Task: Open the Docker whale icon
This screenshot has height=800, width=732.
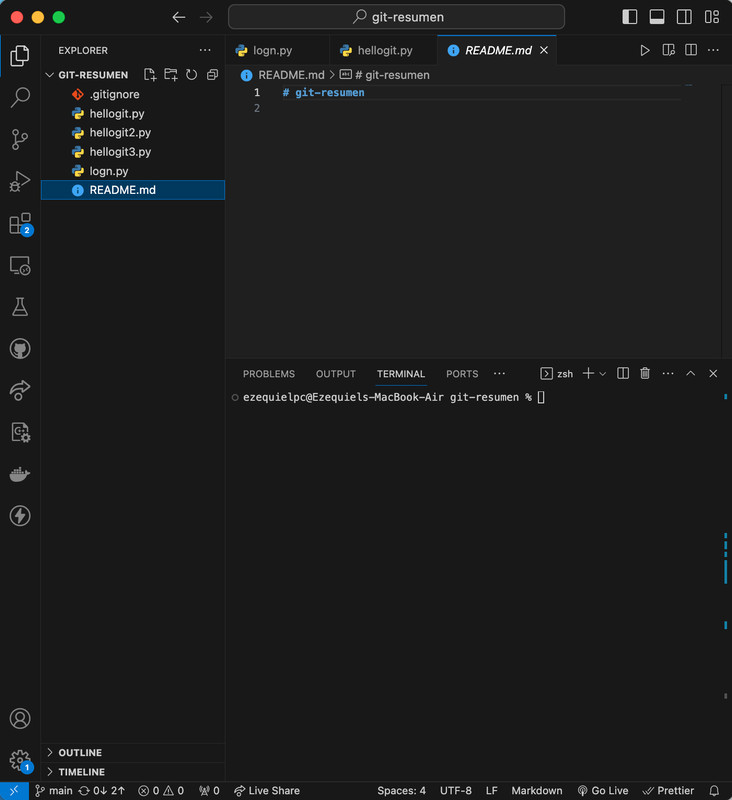Action: 20,474
